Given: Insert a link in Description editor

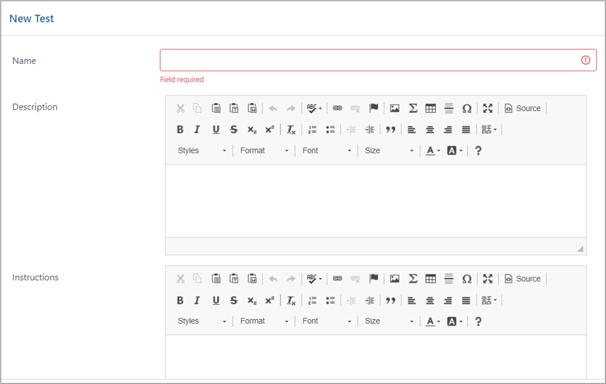Looking at the screenshot, I should tap(337, 108).
